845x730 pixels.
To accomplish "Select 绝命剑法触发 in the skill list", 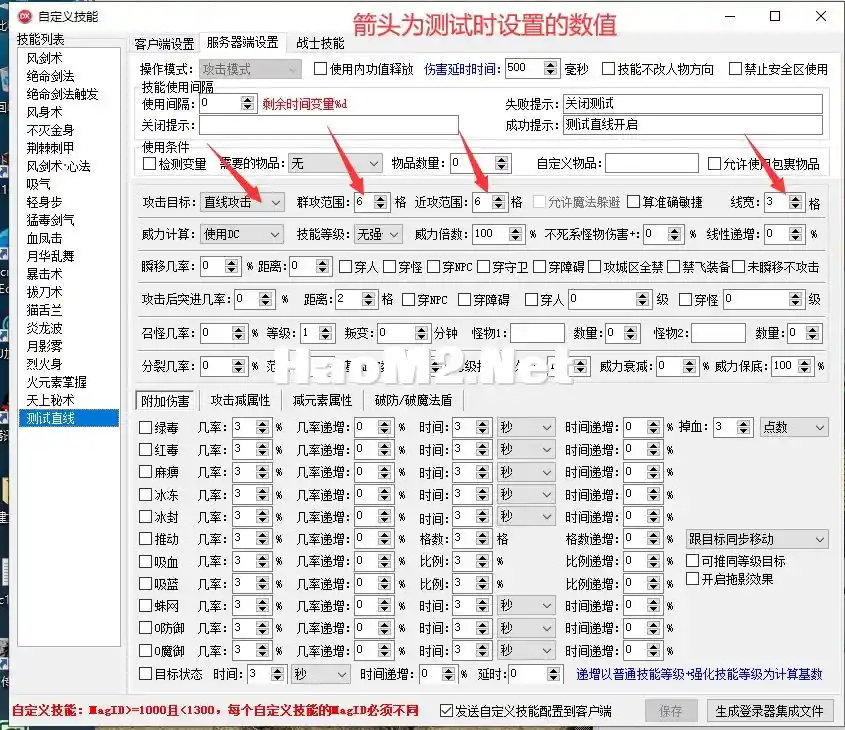I will click(x=62, y=94).
